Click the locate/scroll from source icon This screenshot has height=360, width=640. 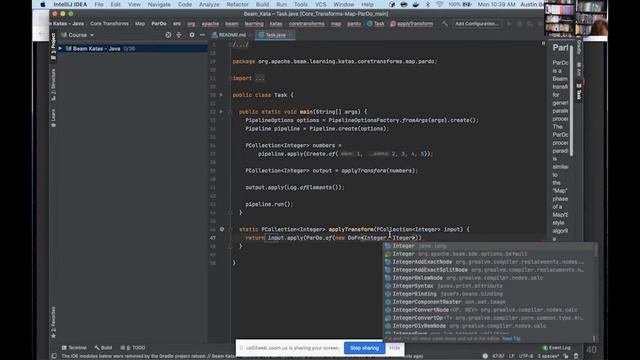click(x=168, y=35)
